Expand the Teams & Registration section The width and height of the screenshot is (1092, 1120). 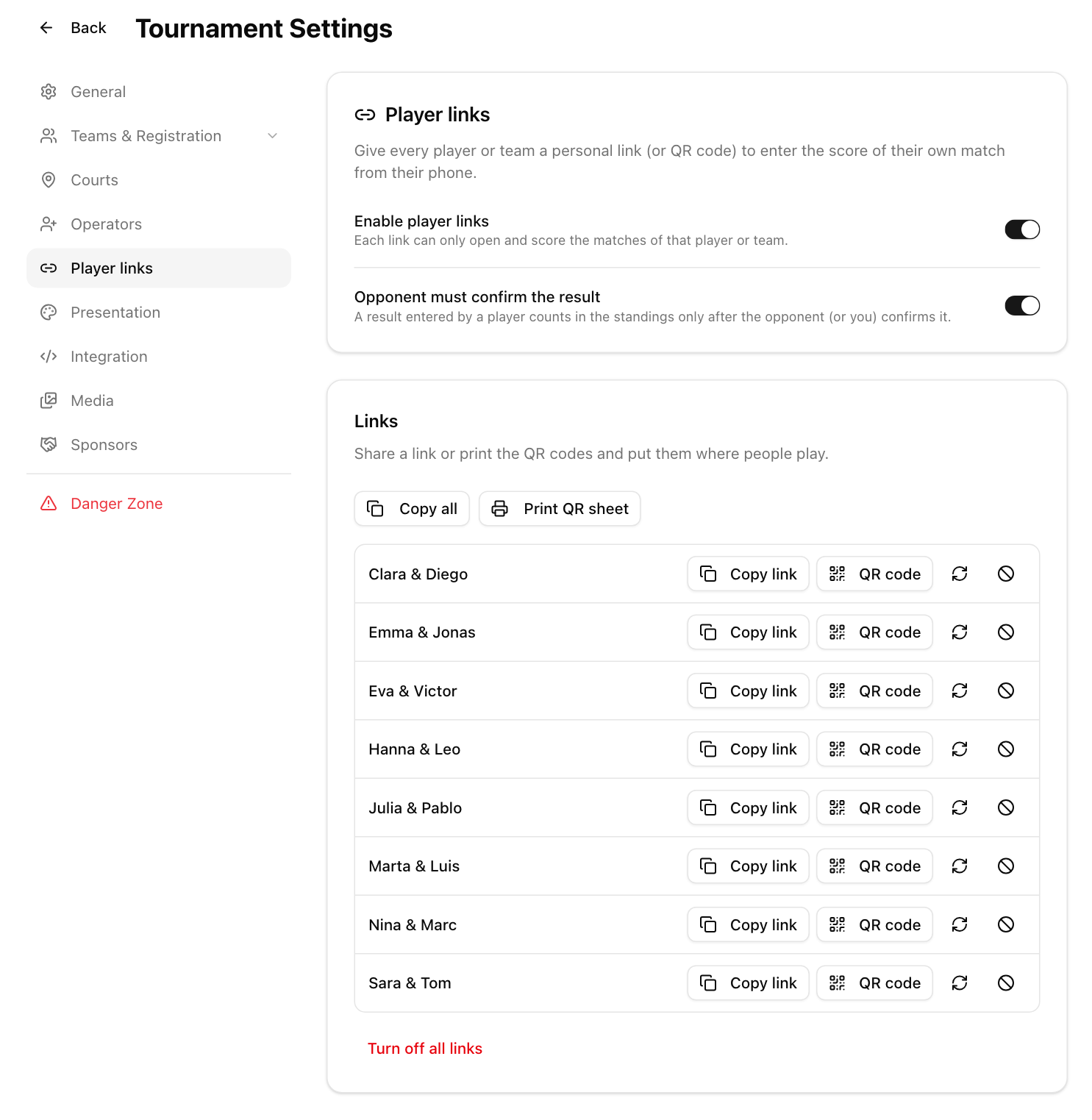pyautogui.click(x=159, y=136)
